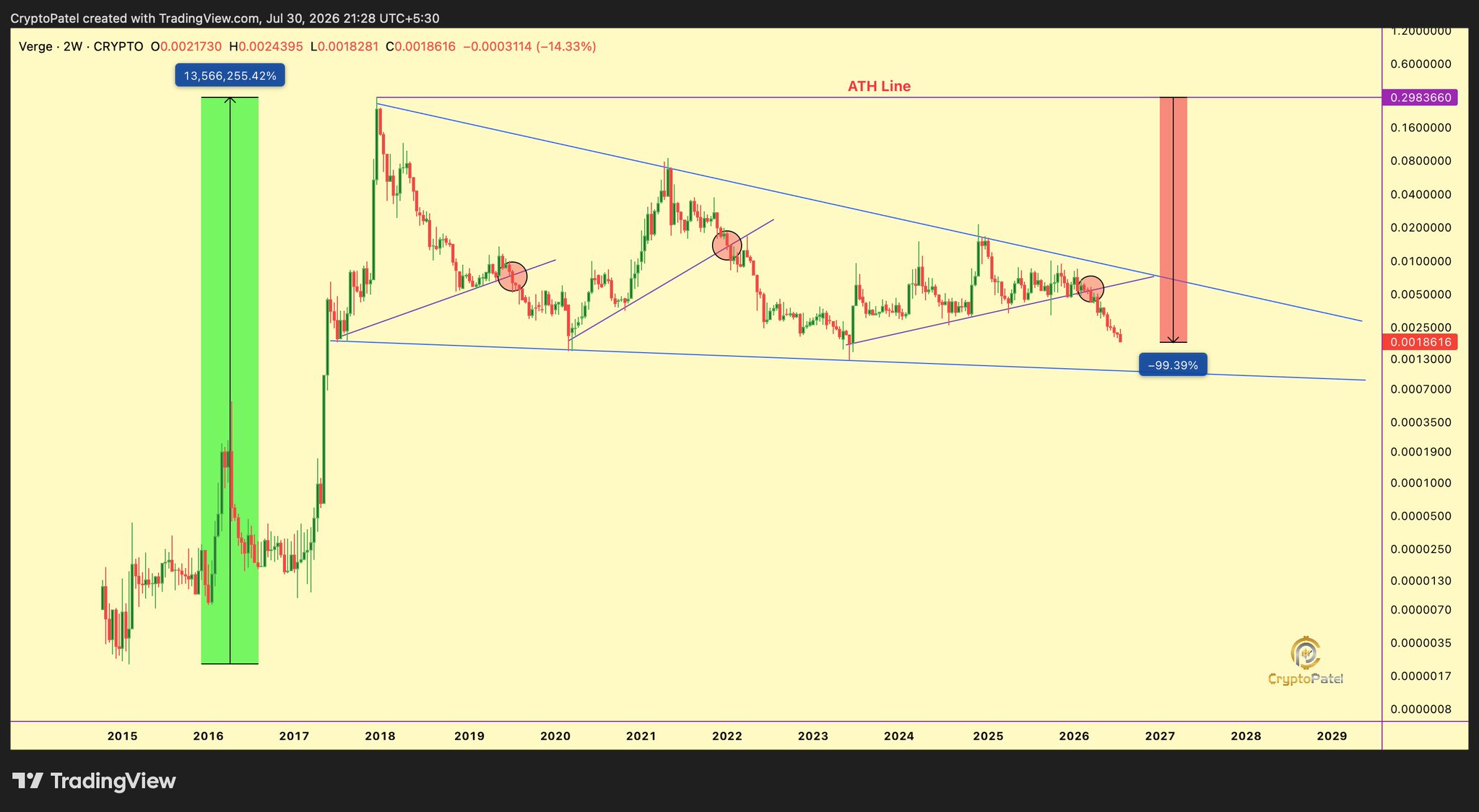This screenshot has height=812, width=1479.
Task: Select 2017 on the time axis
Action: [294, 736]
